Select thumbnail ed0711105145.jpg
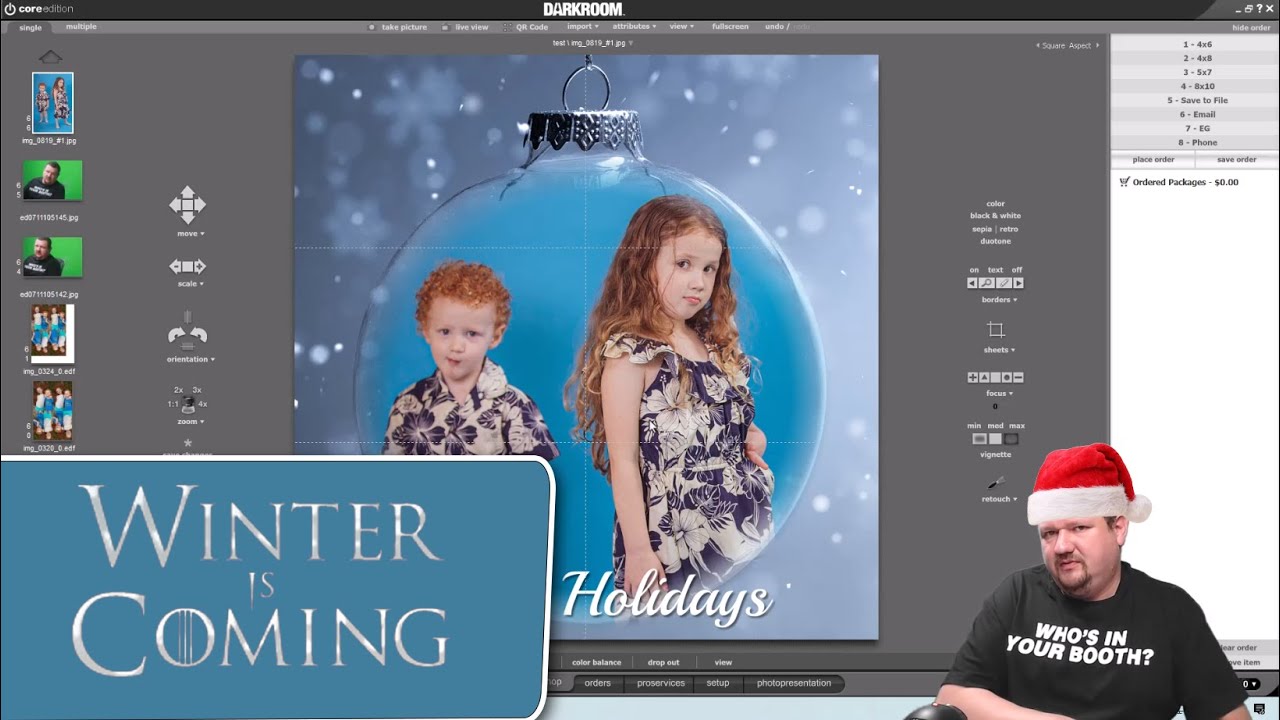Viewport: 1280px width, 720px height. tap(52, 181)
